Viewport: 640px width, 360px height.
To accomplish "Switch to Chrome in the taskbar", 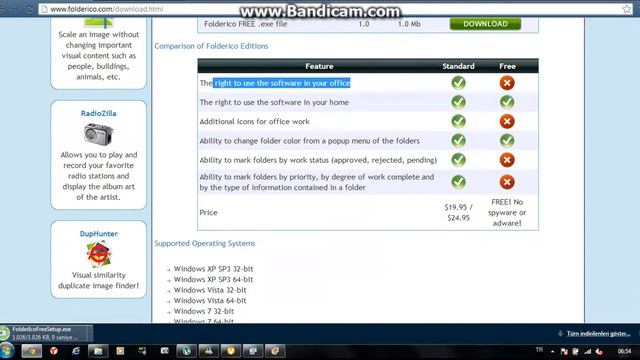I will tap(32, 351).
